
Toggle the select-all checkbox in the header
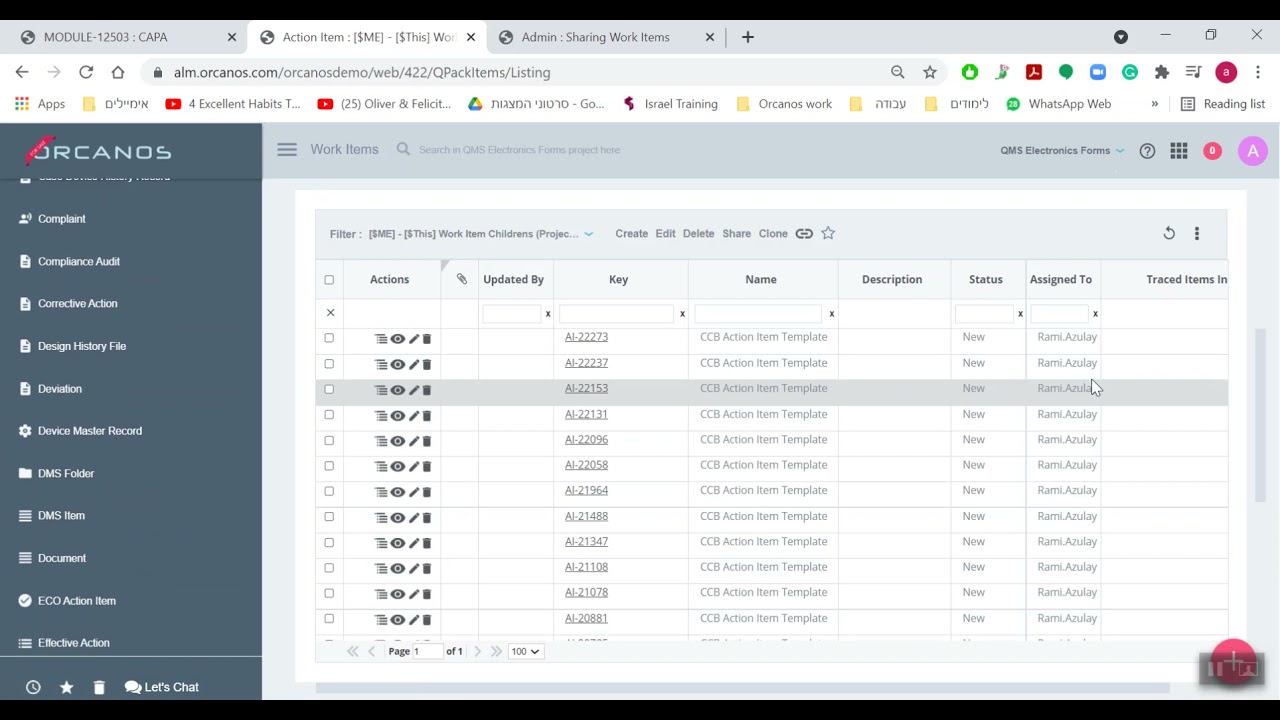coord(329,280)
